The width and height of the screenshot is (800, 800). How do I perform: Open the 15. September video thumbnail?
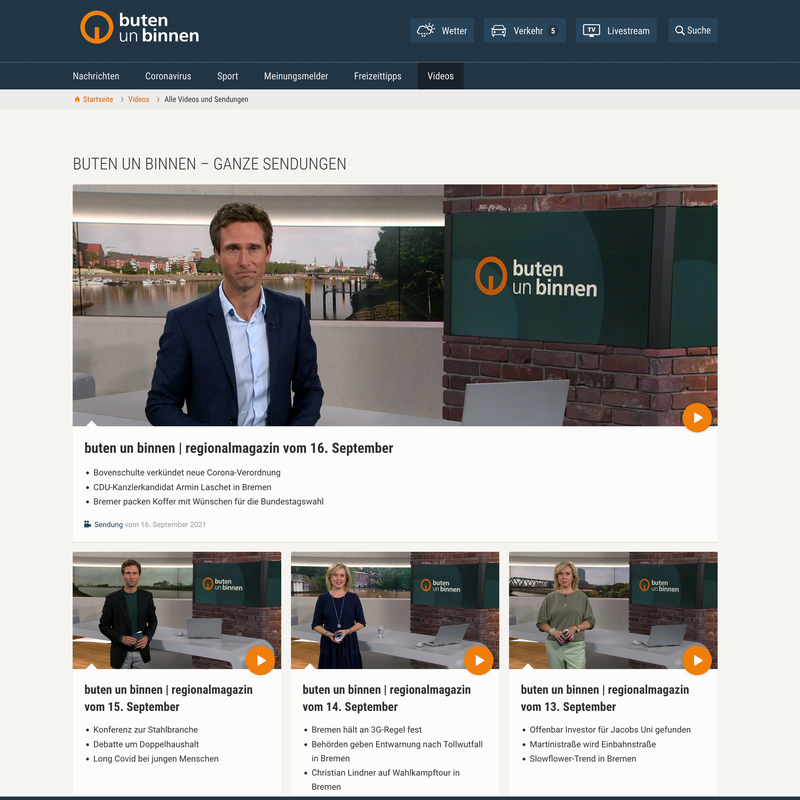click(x=177, y=610)
